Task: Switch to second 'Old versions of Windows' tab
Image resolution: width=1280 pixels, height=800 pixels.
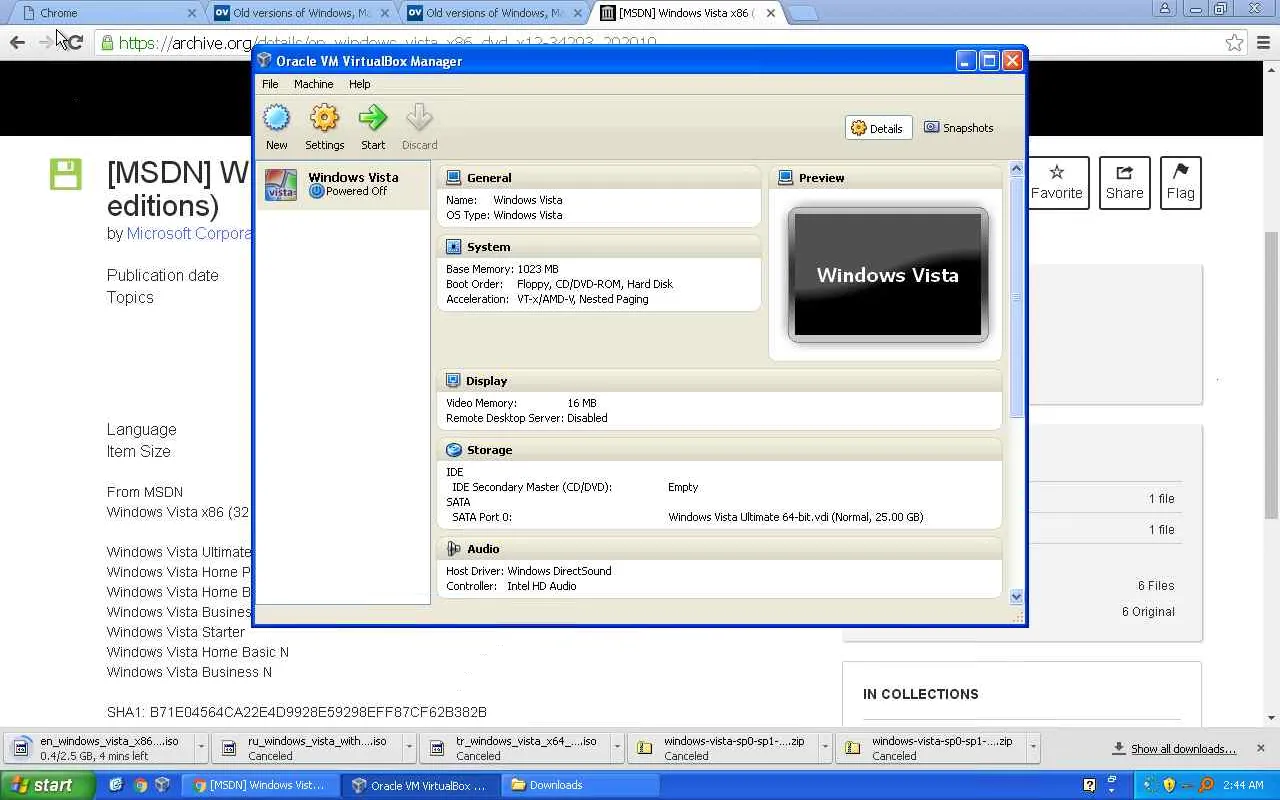Action: (495, 13)
